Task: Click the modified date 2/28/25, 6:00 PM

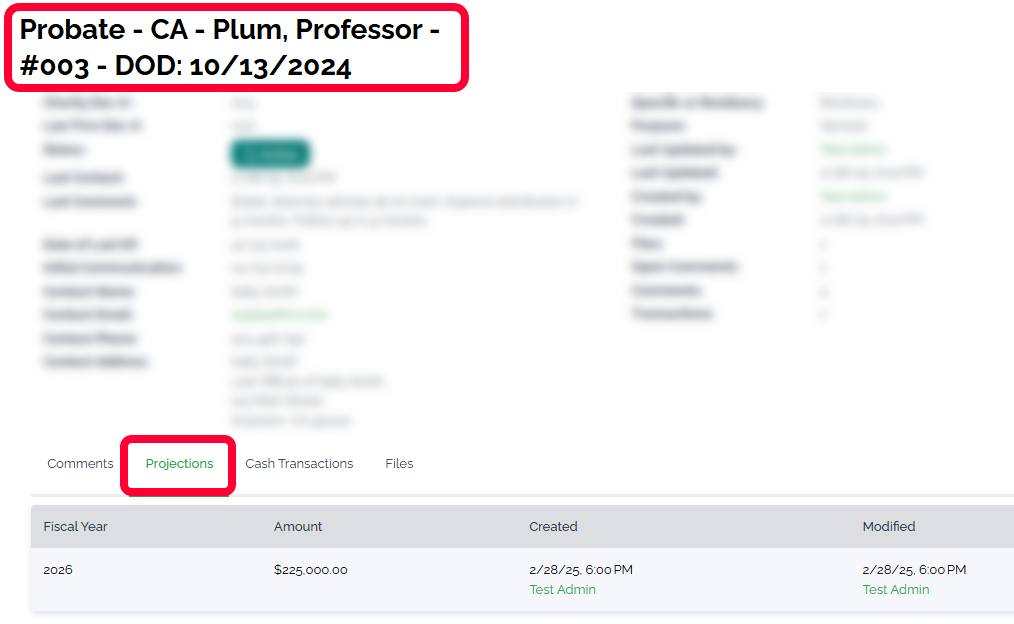Action: (914, 570)
